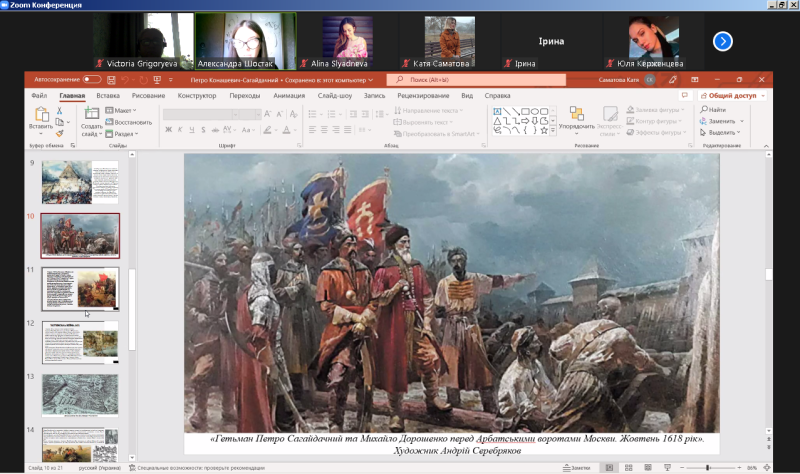Click the Undo arrow icon
The width and height of the screenshot is (800, 474).
(125, 80)
